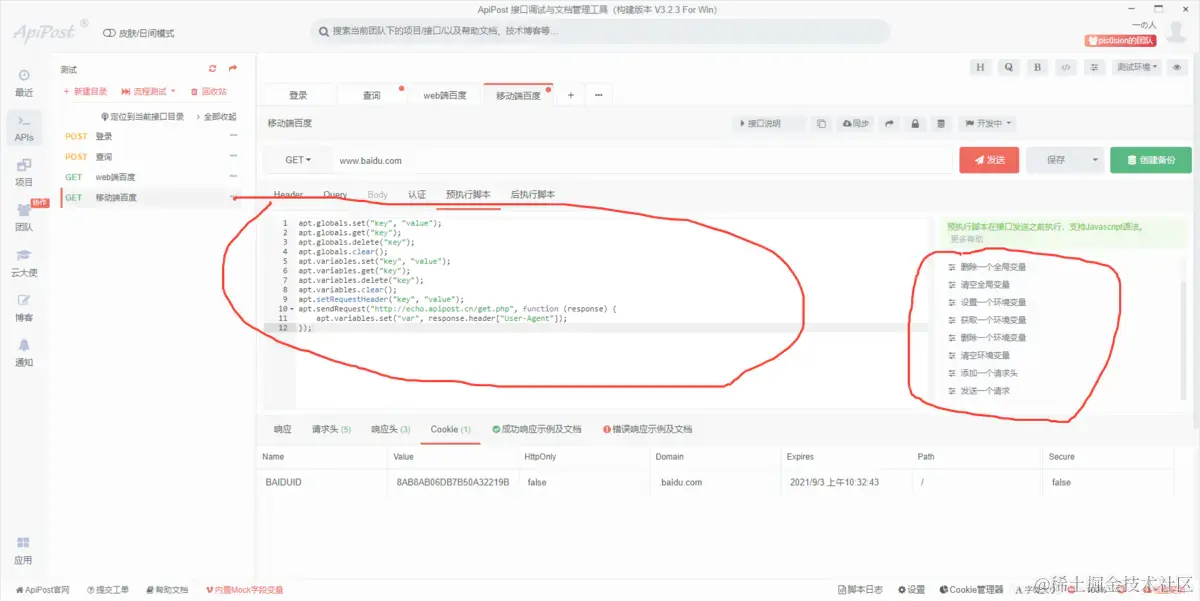Screen dimensions: 1200x601
Task: Open the 流程测试 dropdown
Action: [148, 91]
